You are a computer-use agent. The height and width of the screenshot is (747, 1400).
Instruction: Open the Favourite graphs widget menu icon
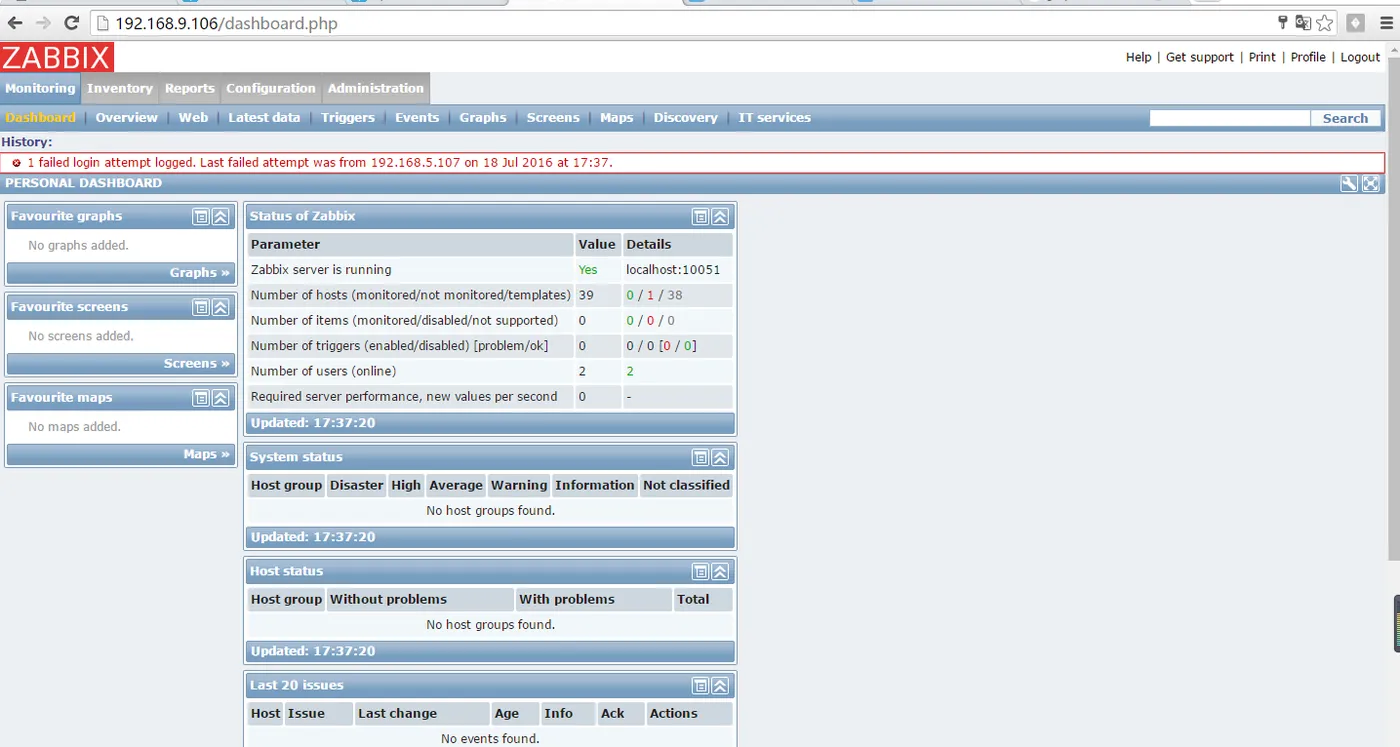201,216
